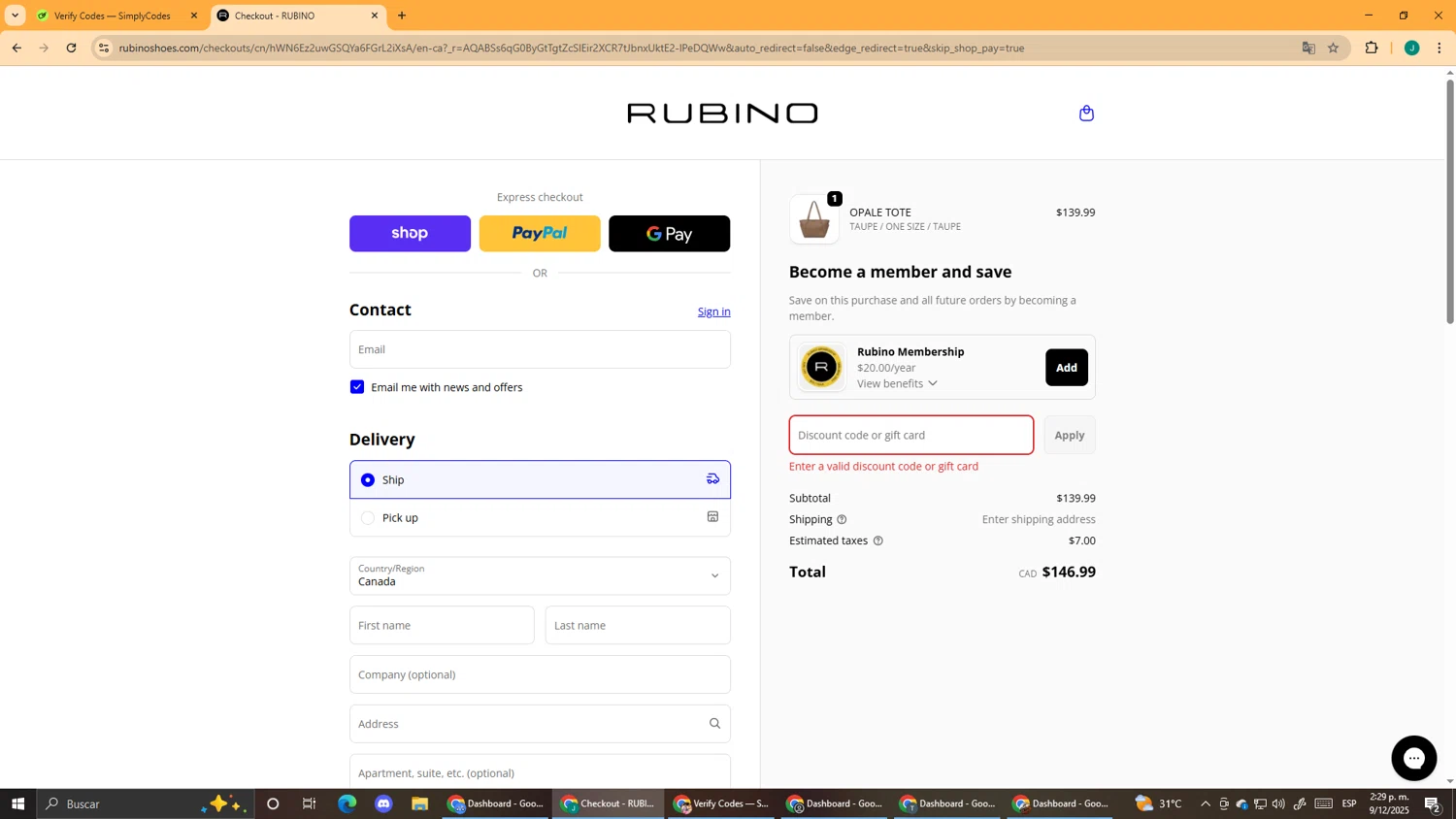The width and height of the screenshot is (1456, 819).
Task: Go back to previous page
Action: tap(17, 48)
